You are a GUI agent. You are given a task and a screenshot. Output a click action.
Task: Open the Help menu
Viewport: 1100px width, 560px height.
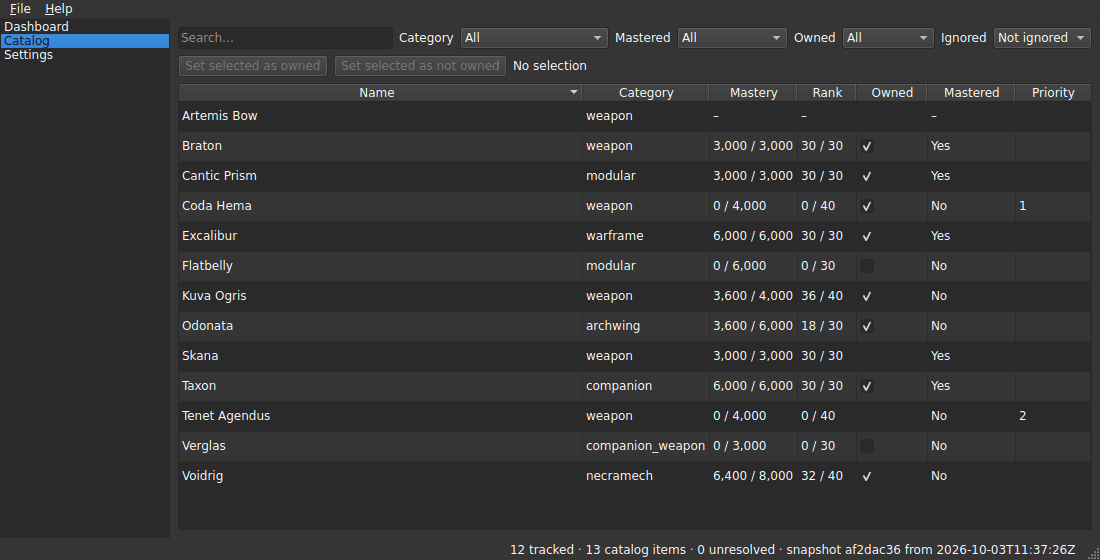tap(58, 8)
